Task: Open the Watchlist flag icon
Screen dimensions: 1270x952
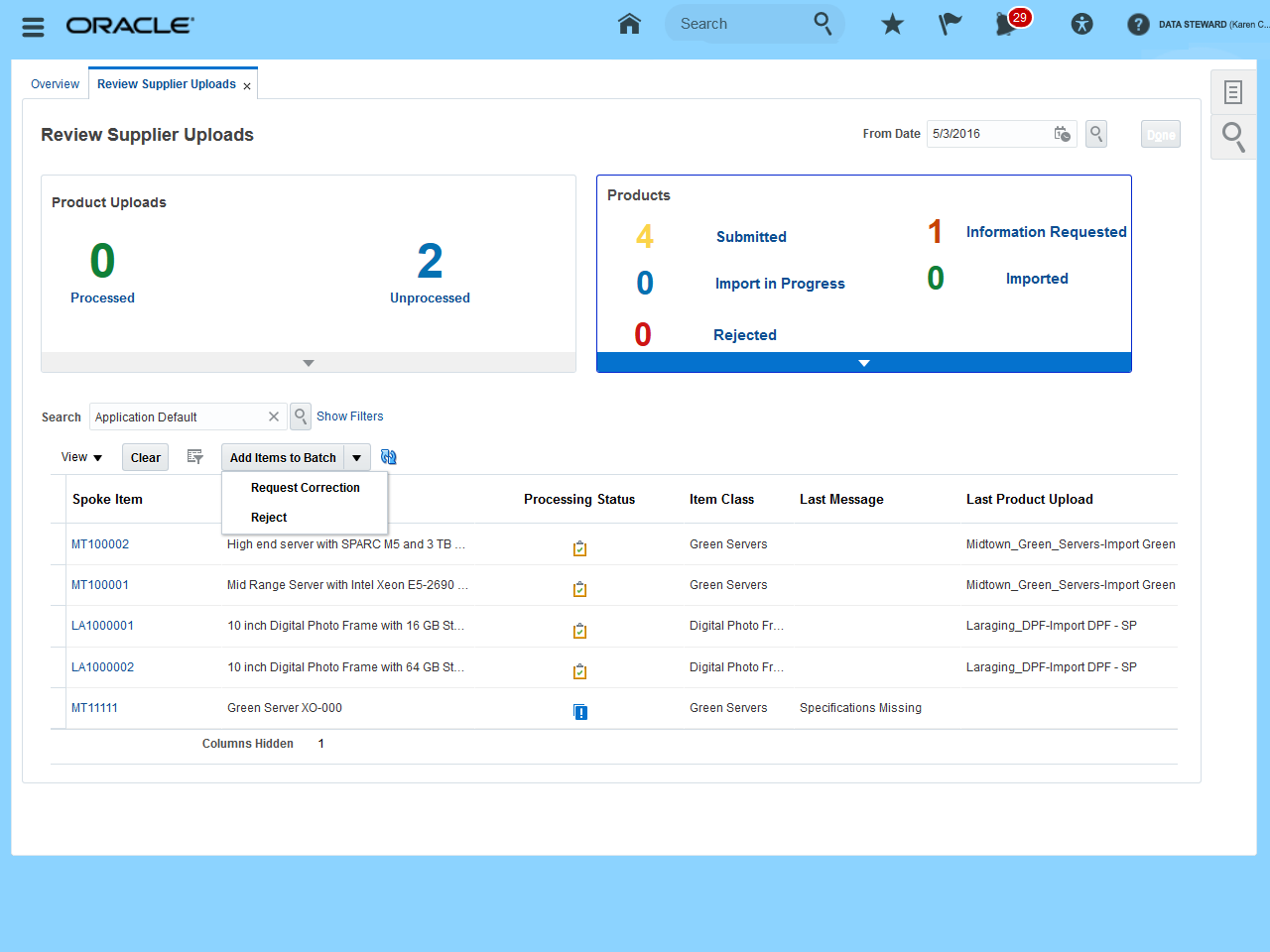Action: click(950, 24)
